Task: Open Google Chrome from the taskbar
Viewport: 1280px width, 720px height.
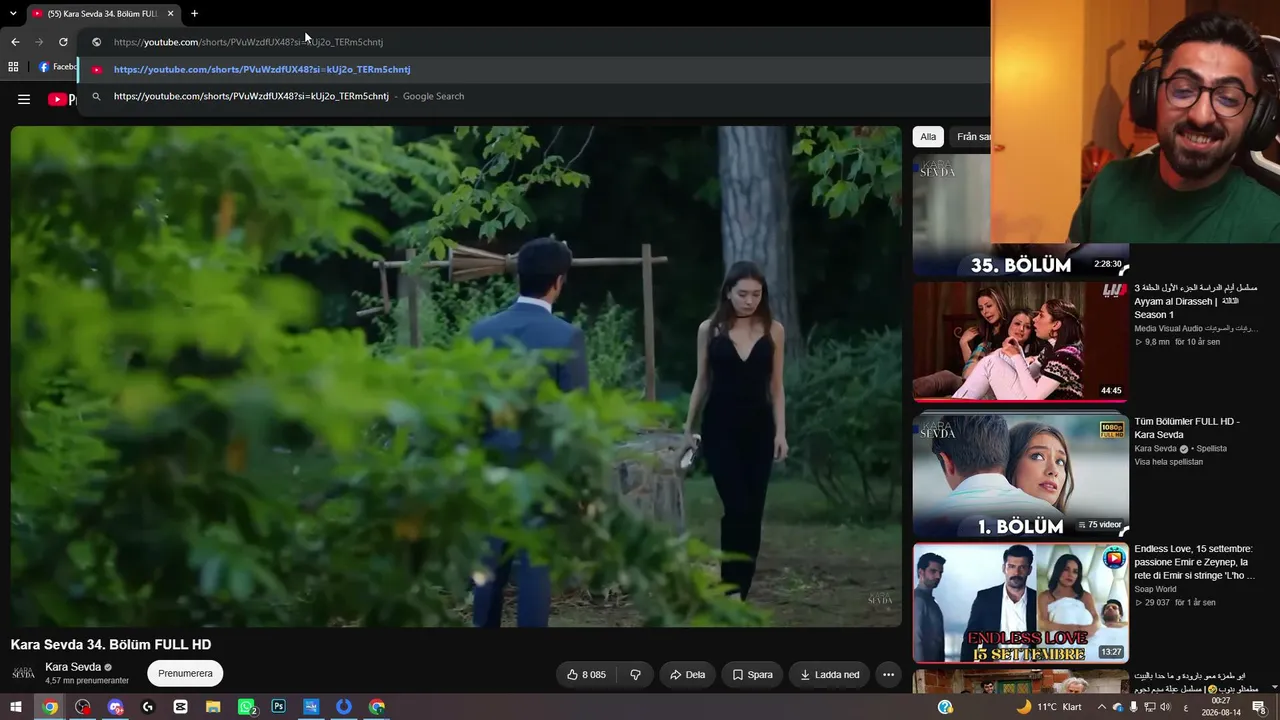Action: pyautogui.click(x=50, y=707)
